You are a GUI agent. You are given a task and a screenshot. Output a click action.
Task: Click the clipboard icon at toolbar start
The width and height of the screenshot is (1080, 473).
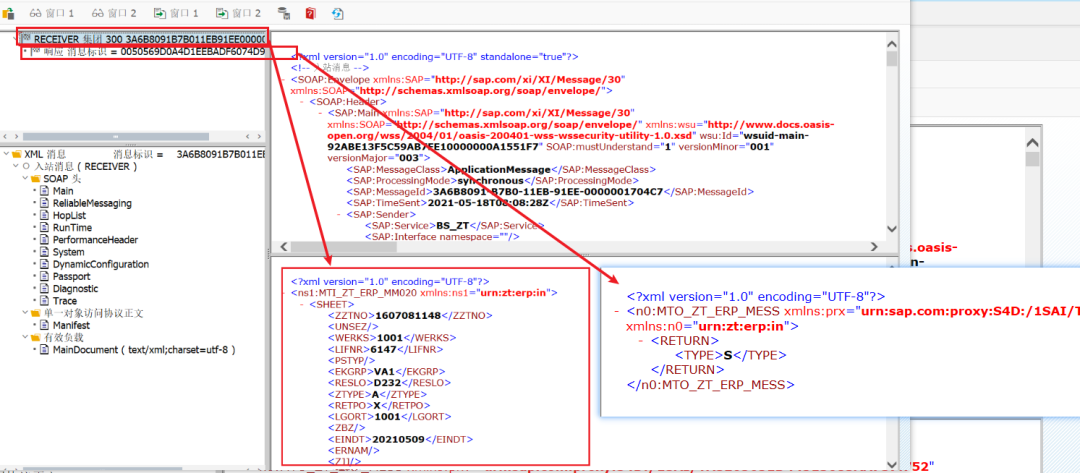click(x=8, y=13)
